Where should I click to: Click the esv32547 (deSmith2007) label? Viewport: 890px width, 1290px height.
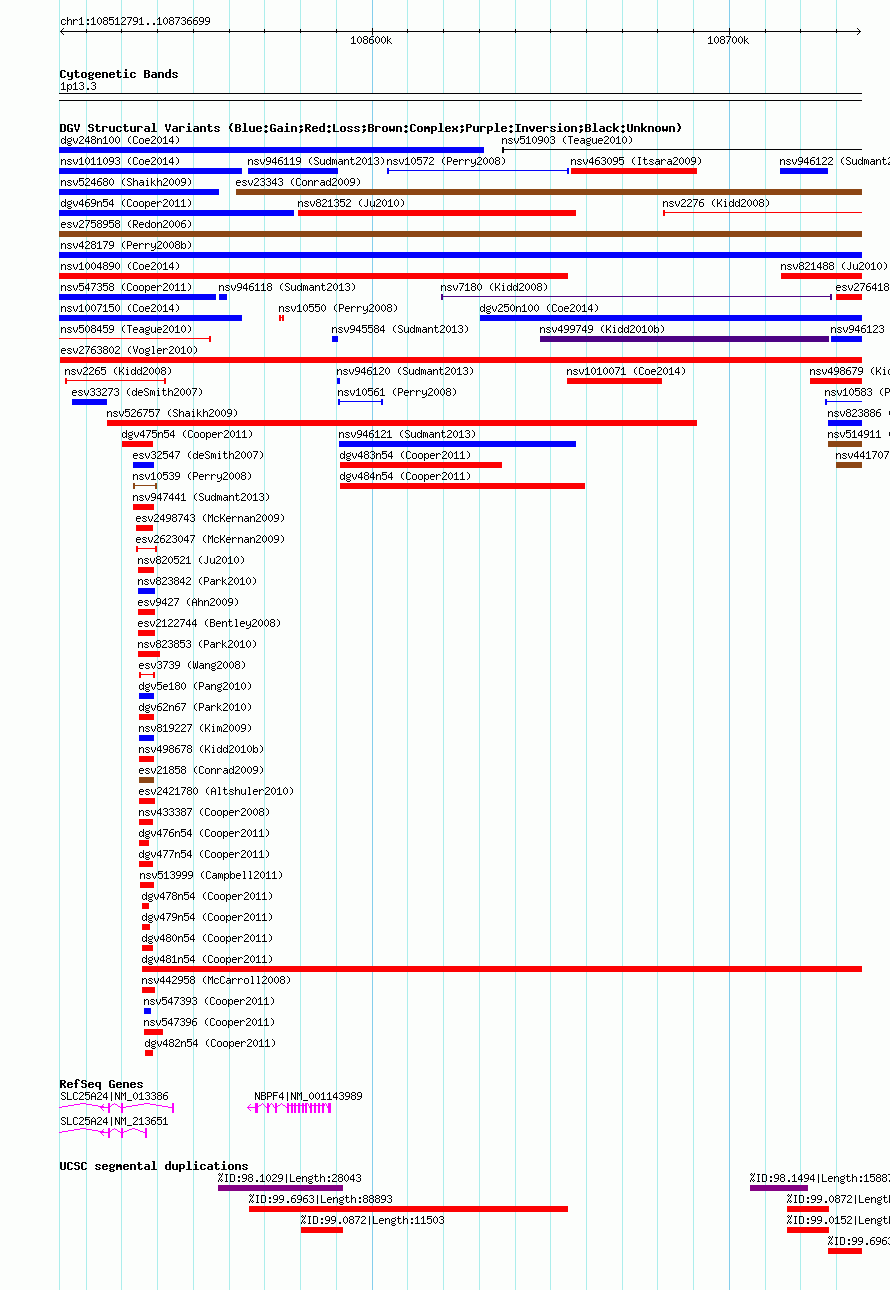(x=198, y=455)
